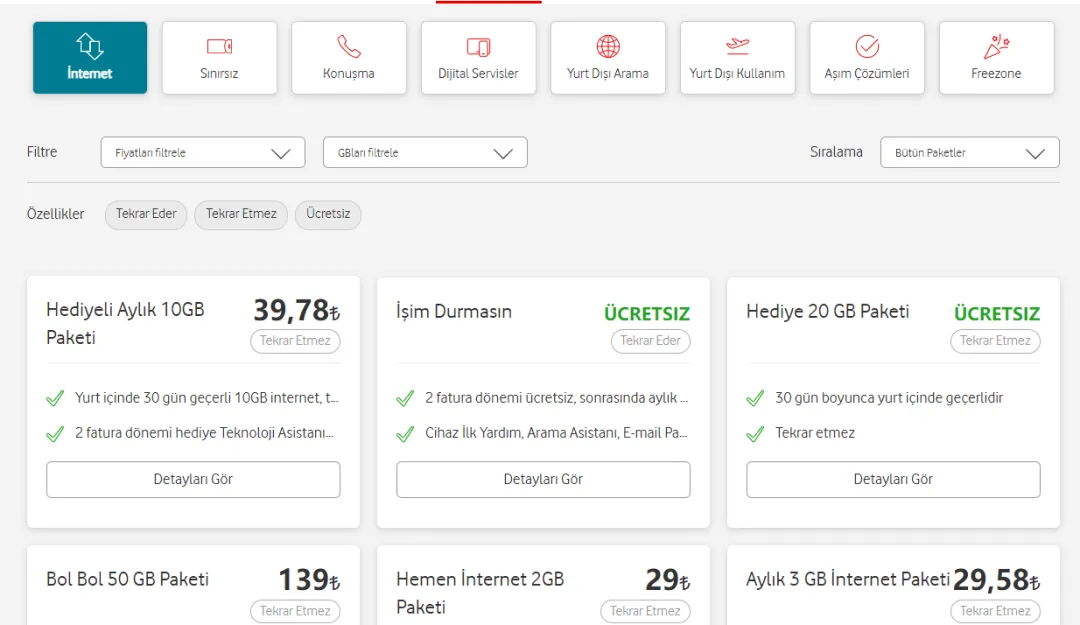
Task: Switch to Konuşma category tab
Action: pos(349,58)
